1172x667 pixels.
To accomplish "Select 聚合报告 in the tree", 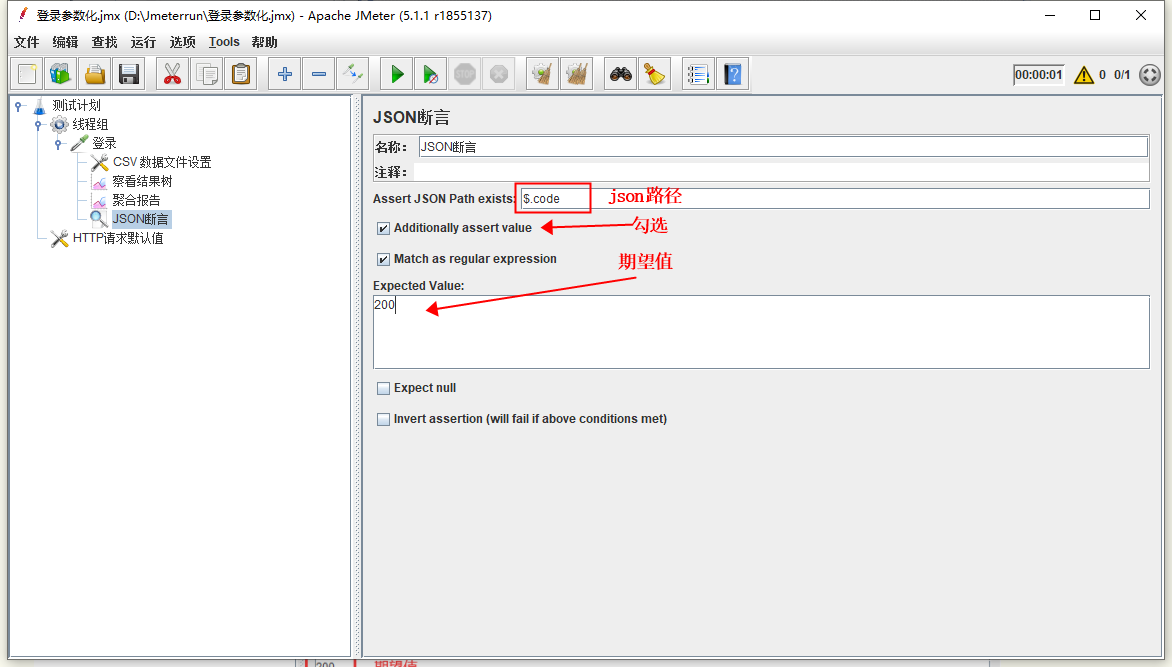I will tap(136, 200).
